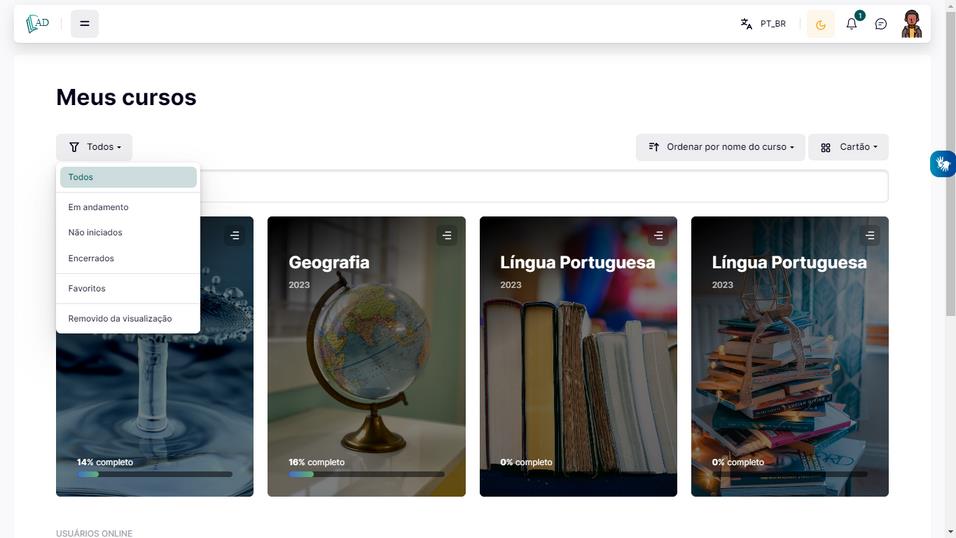This screenshot has height=538, width=956.
Task: Expand the Cartão view dropdown
Action: [x=848, y=147]
